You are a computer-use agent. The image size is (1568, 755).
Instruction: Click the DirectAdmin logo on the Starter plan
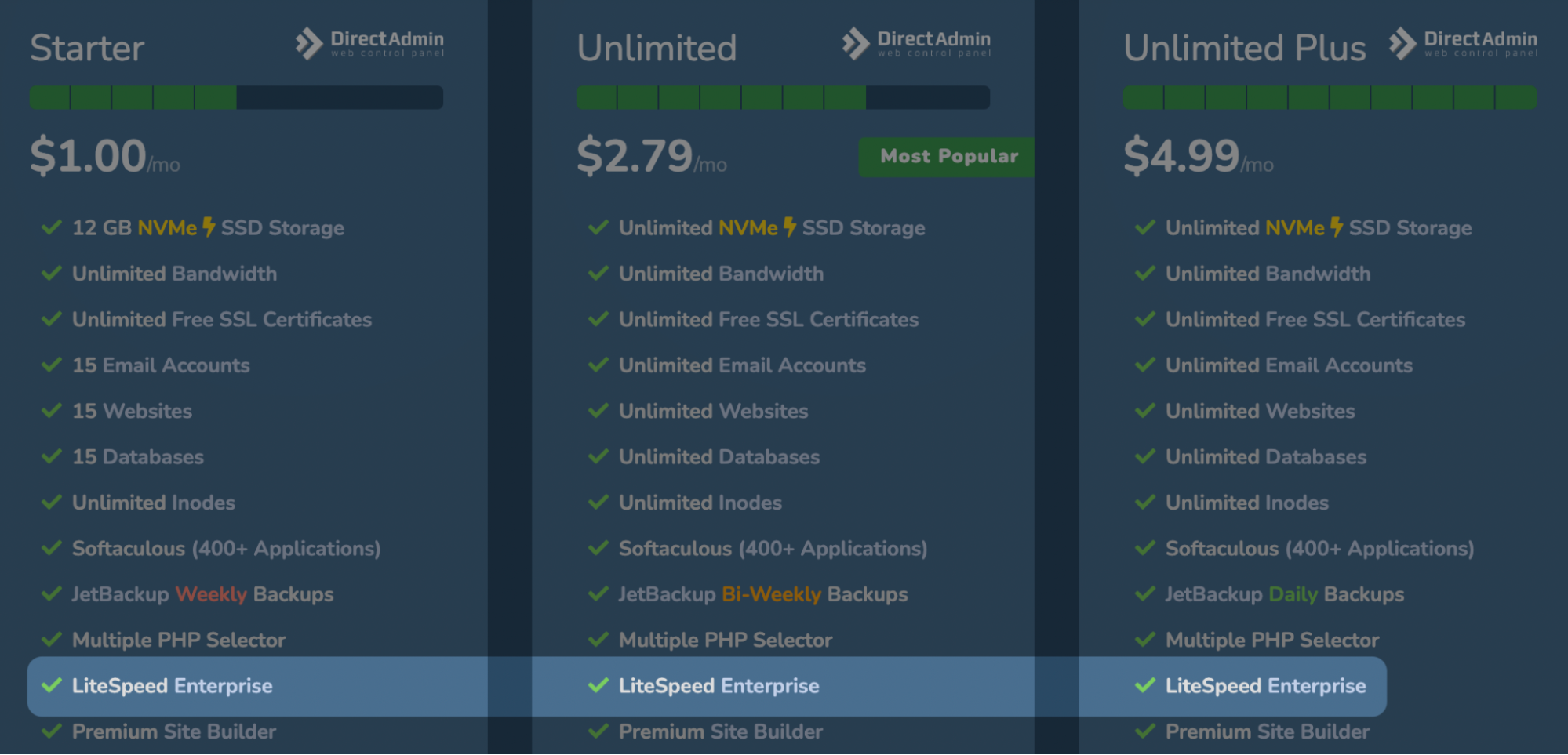point(369,44)
